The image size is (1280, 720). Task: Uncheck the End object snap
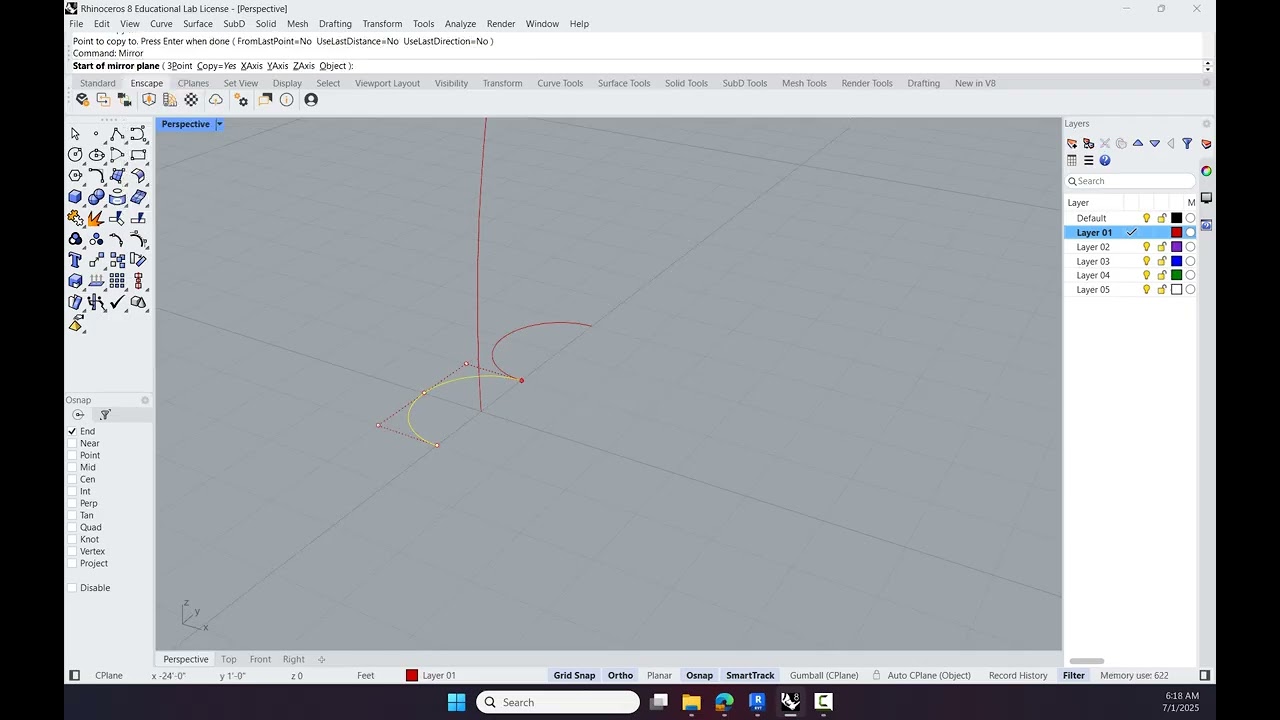point(72,431)
